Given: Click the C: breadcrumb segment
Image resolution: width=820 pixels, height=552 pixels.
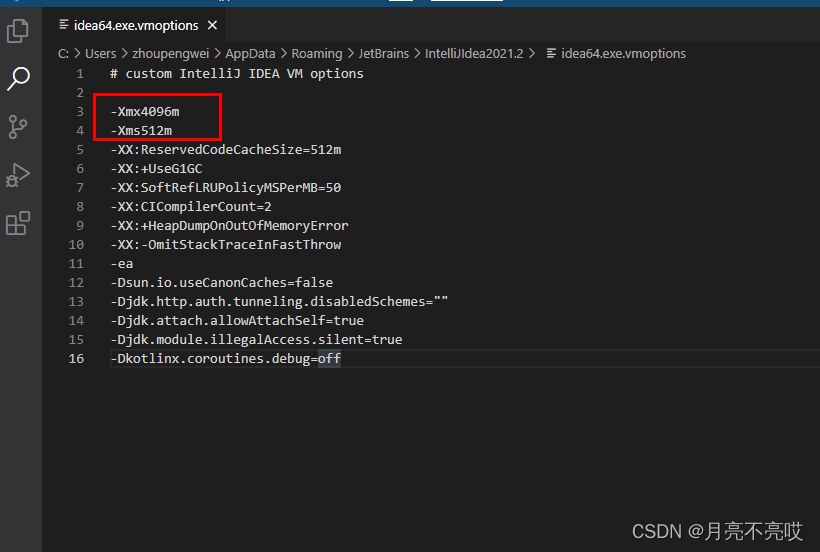Looking at the screenshot, I should tap(63, 53).
